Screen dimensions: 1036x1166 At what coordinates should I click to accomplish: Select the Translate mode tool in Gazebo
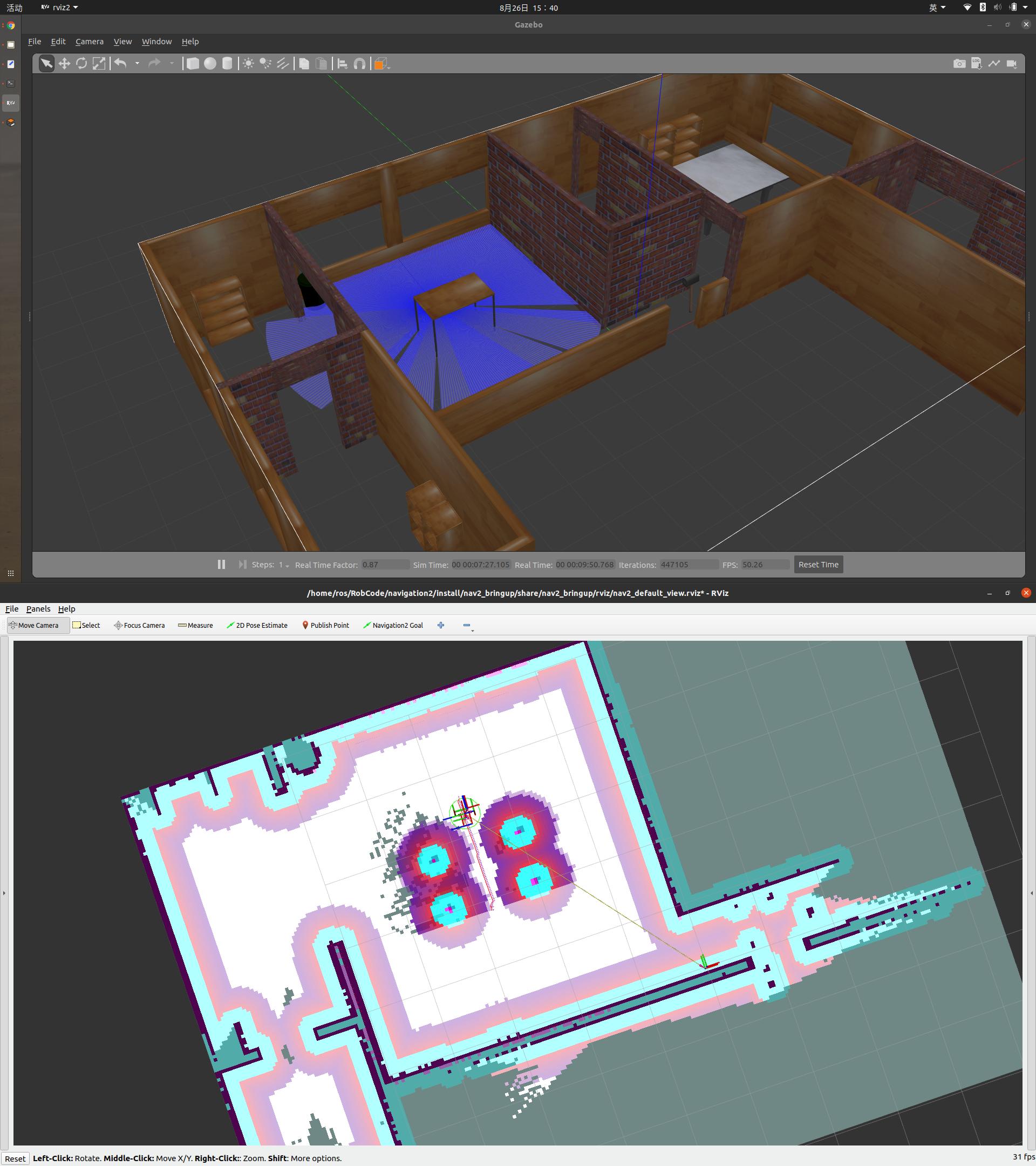coord(64,64)
